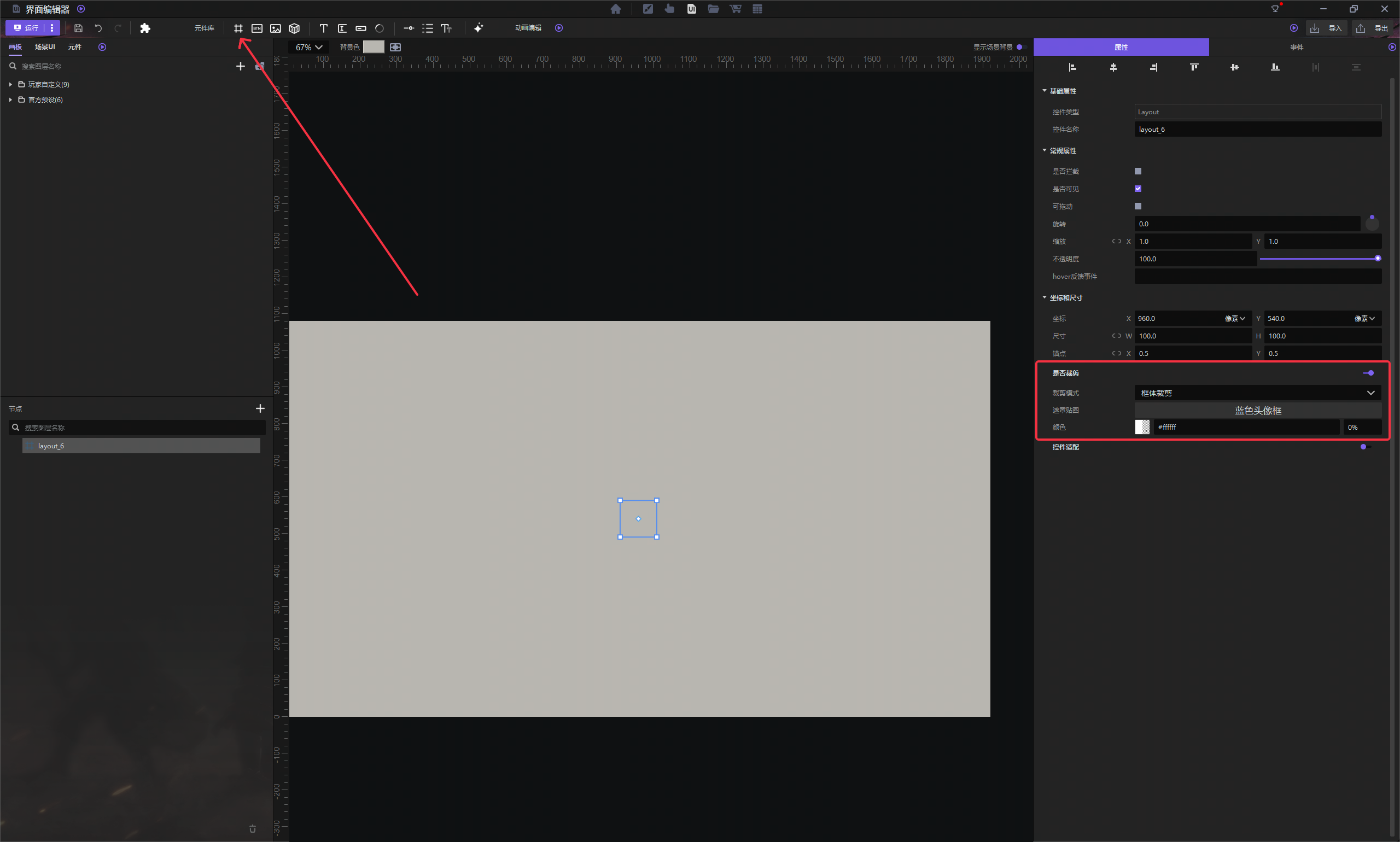
Task: Click the 背景色 color swatch
Action: point(374,47)
